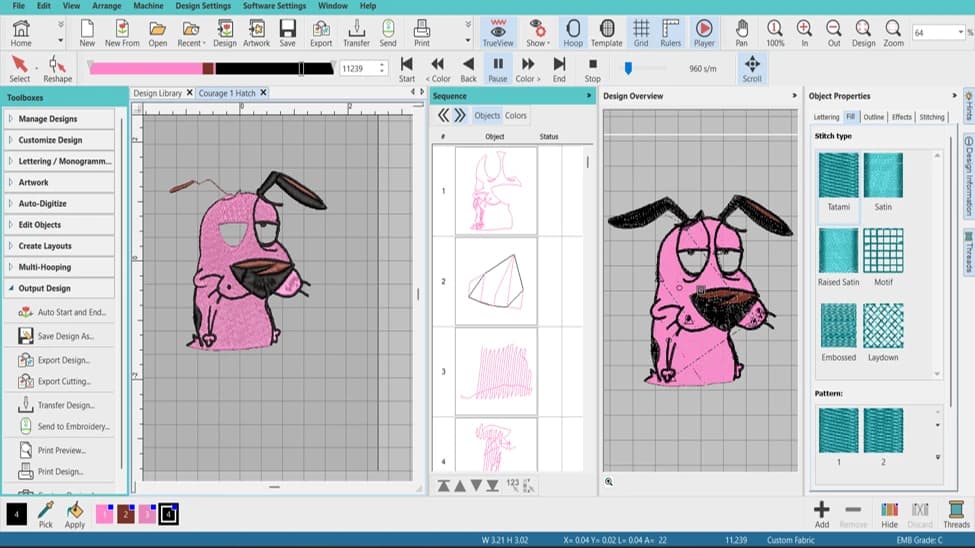Image resolution: width=975 pixels, height=548 pixels.
Task: Open the Arrange menu
Action: tap(106, 6)
